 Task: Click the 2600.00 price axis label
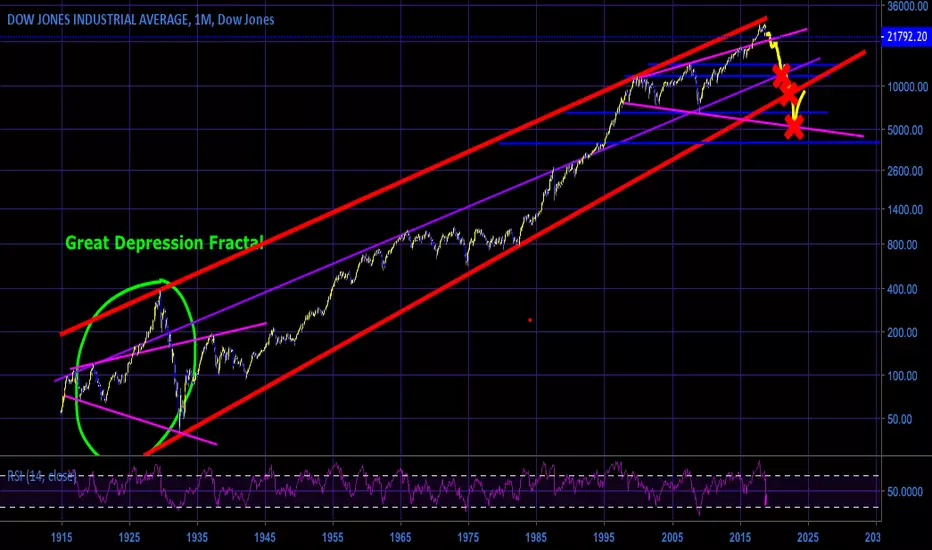[x=905, y=171]
